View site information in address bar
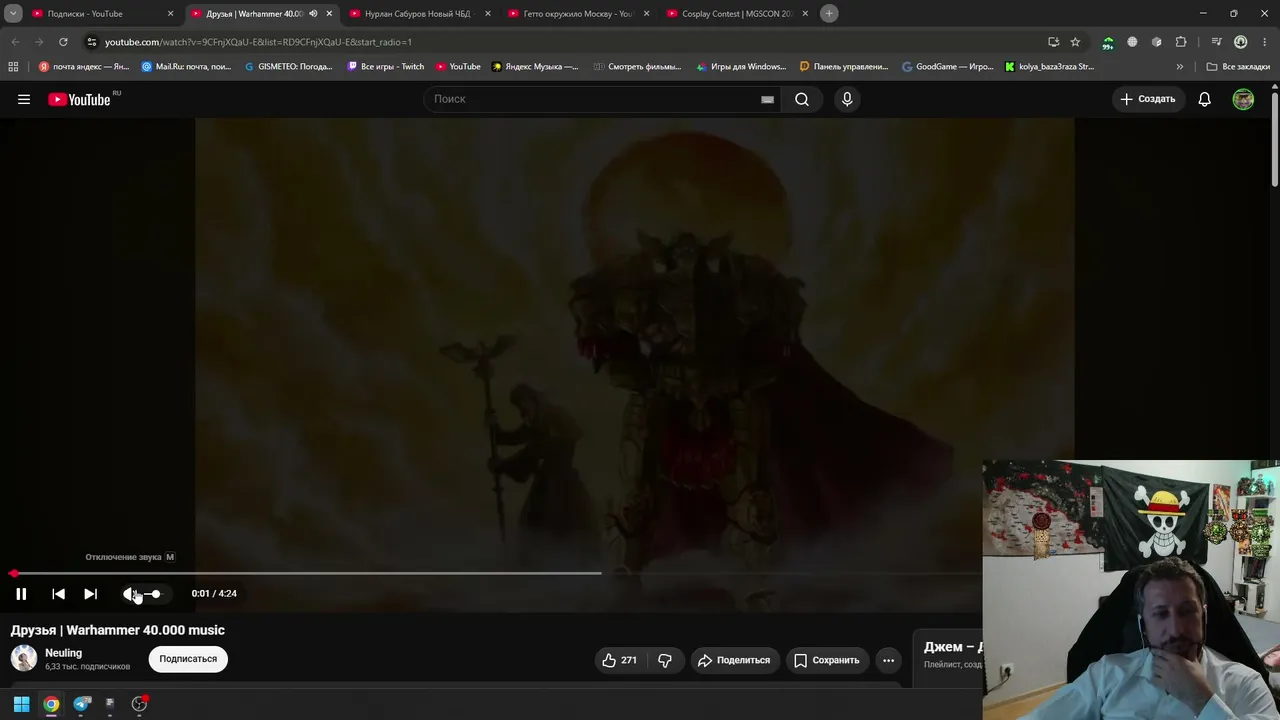1280x720 pixels. pos(91,42)
